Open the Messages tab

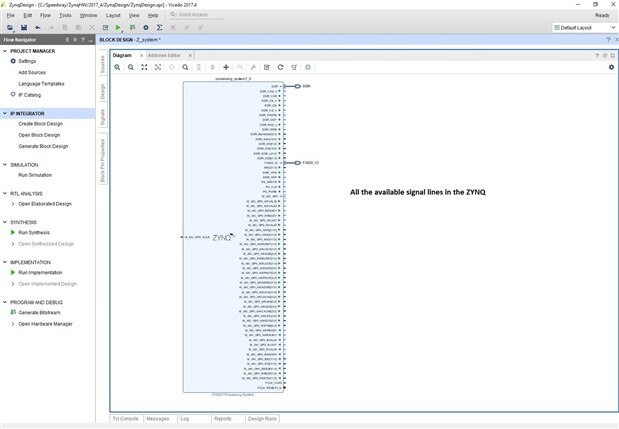[158, 419]
